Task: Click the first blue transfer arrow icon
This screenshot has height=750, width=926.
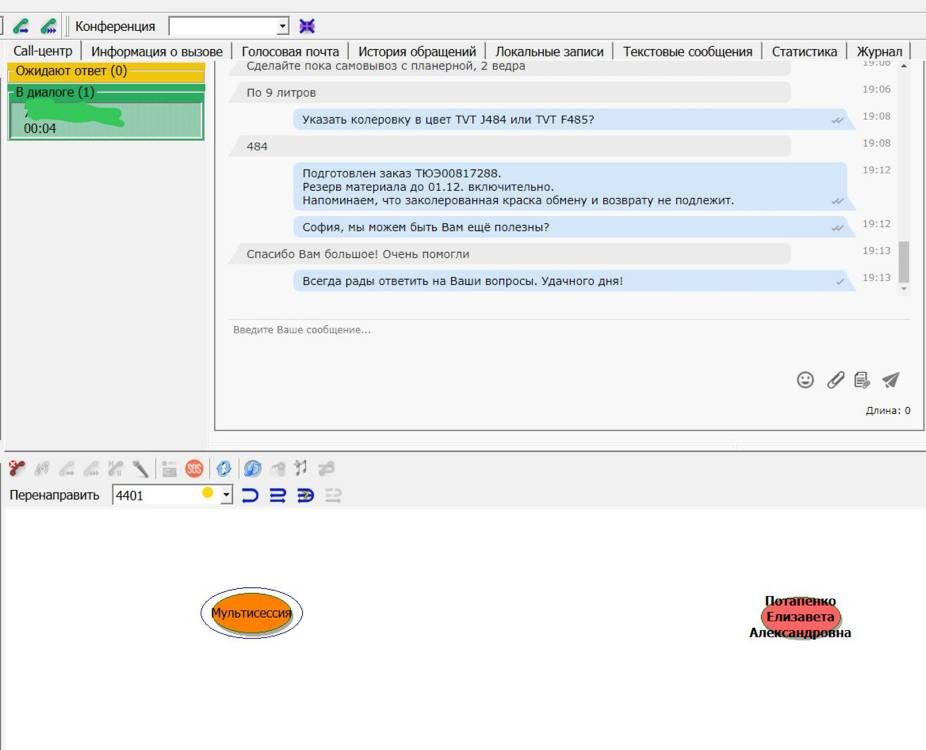Action: pos(250,495)
